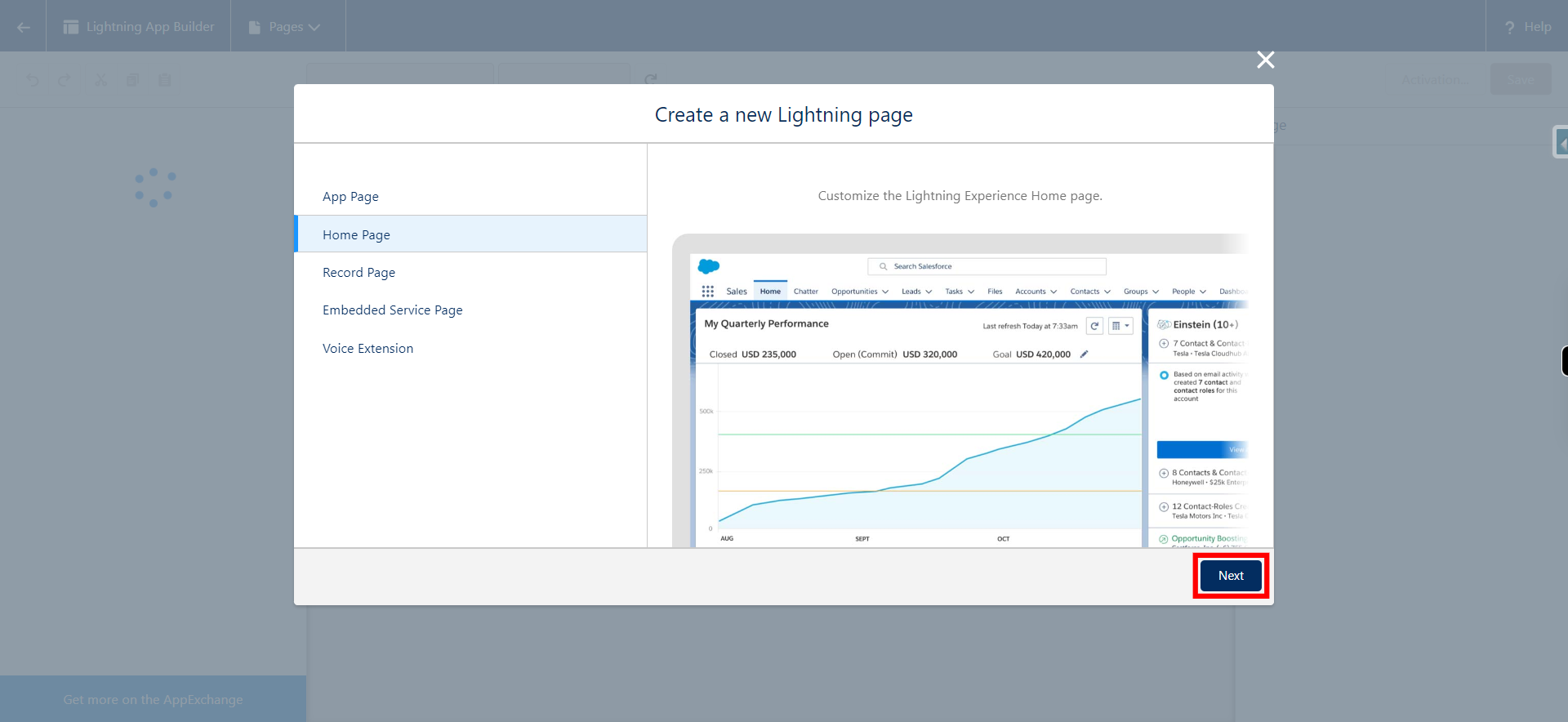The height and width of the screenshot is (722, 1568).
Task: Click the cut scissors icon
Action: coord(100,80)
